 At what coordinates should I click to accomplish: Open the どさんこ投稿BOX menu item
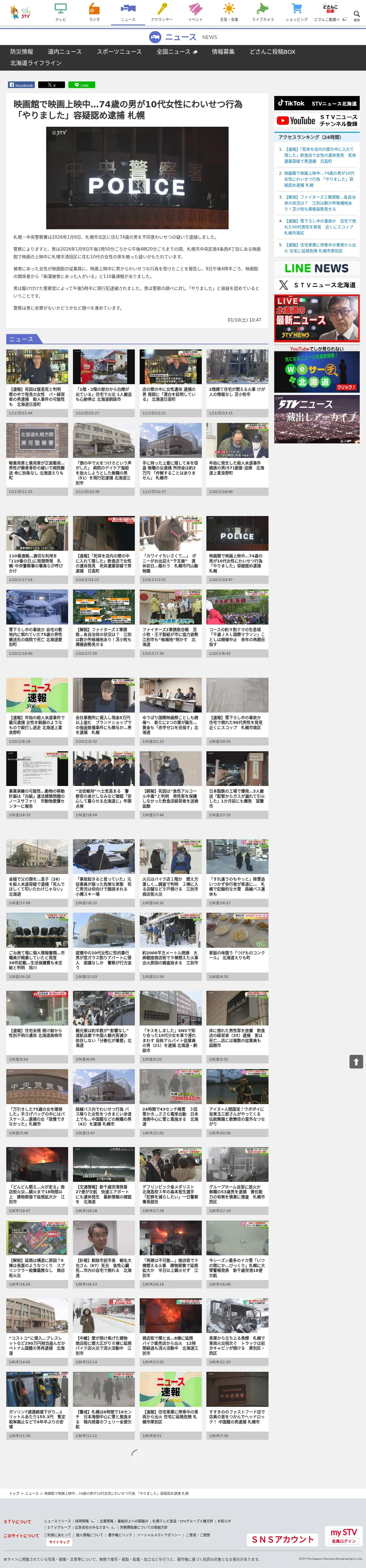272,52
